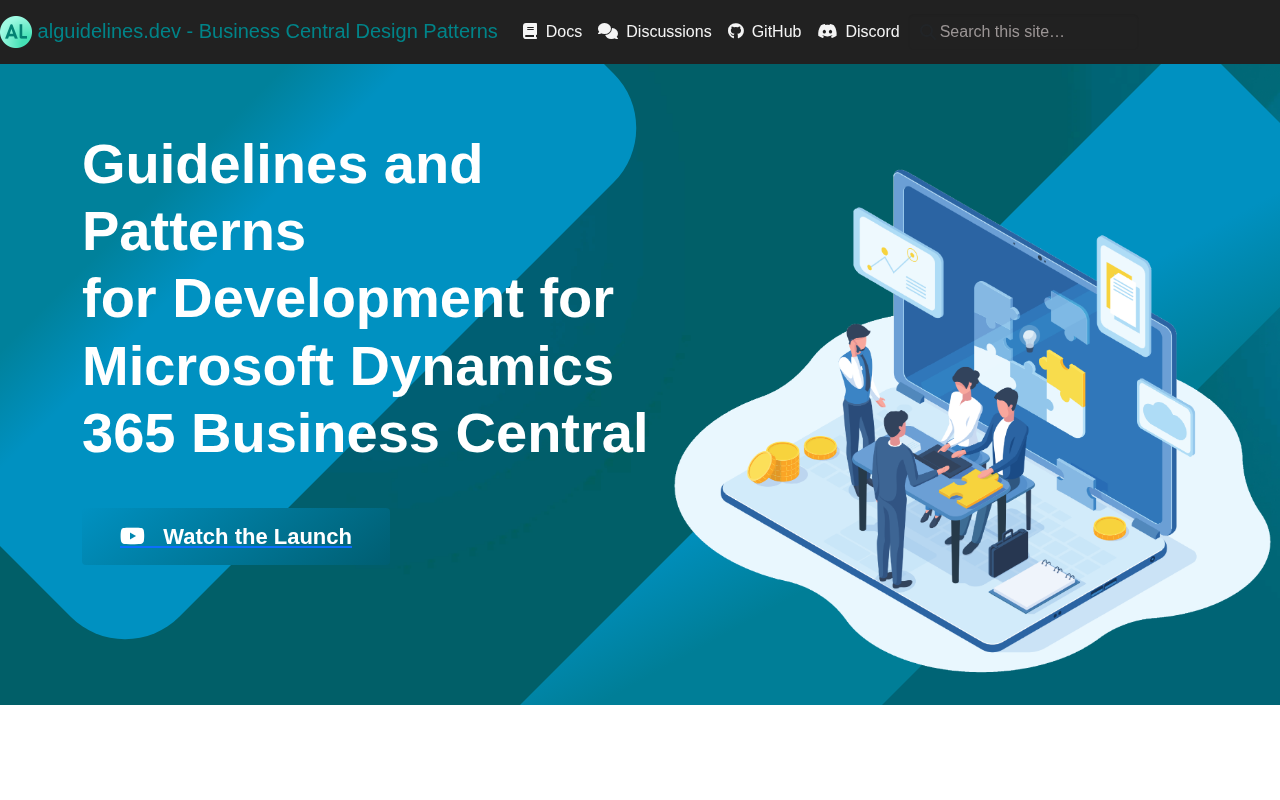Click the cloud panel in the illustration

[x=1165, y=418]
